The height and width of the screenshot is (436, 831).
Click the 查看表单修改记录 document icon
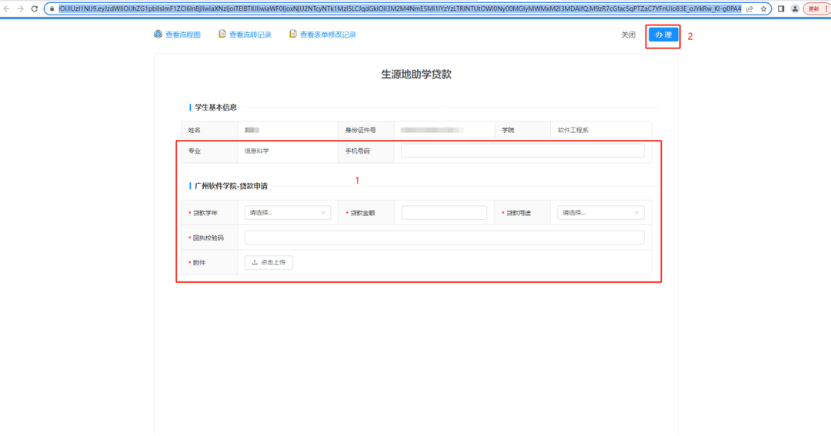pos(293,35)
